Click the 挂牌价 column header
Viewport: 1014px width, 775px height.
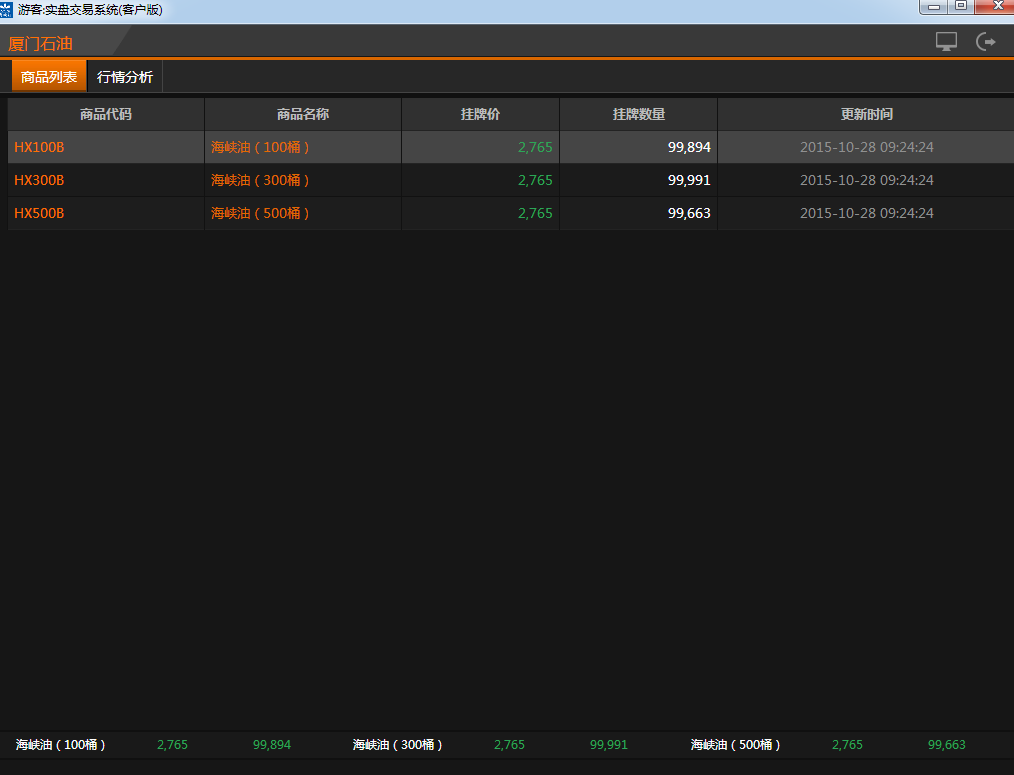click(480, 114)
